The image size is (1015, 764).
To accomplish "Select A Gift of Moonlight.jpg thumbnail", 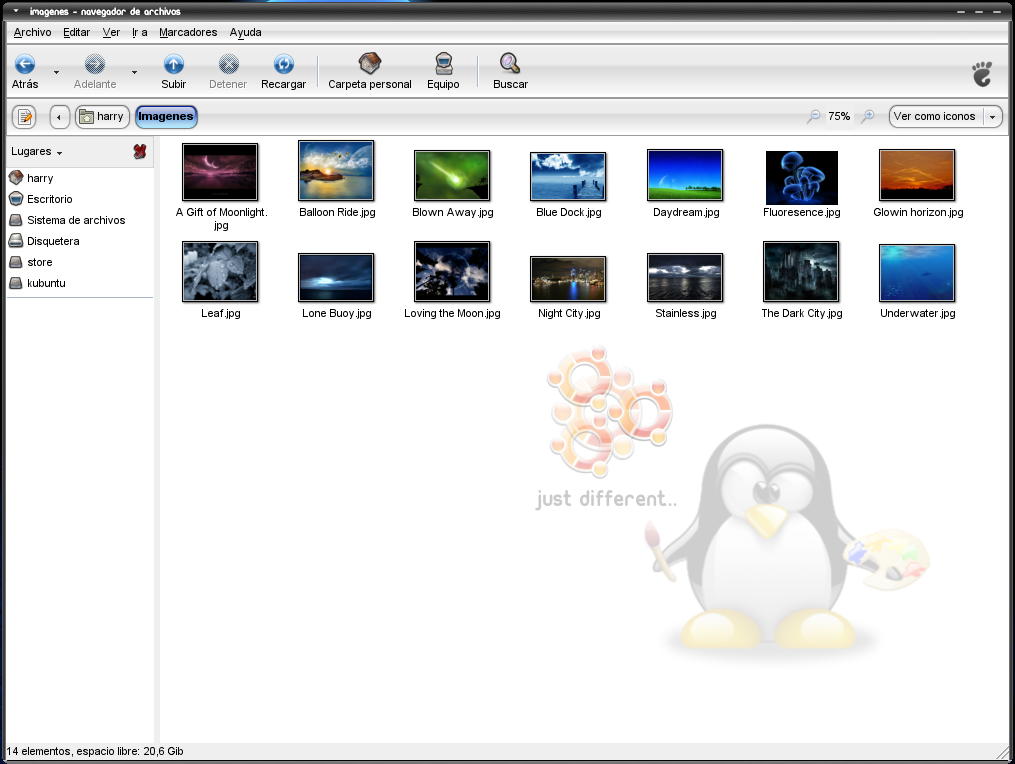I will [220, 172].
